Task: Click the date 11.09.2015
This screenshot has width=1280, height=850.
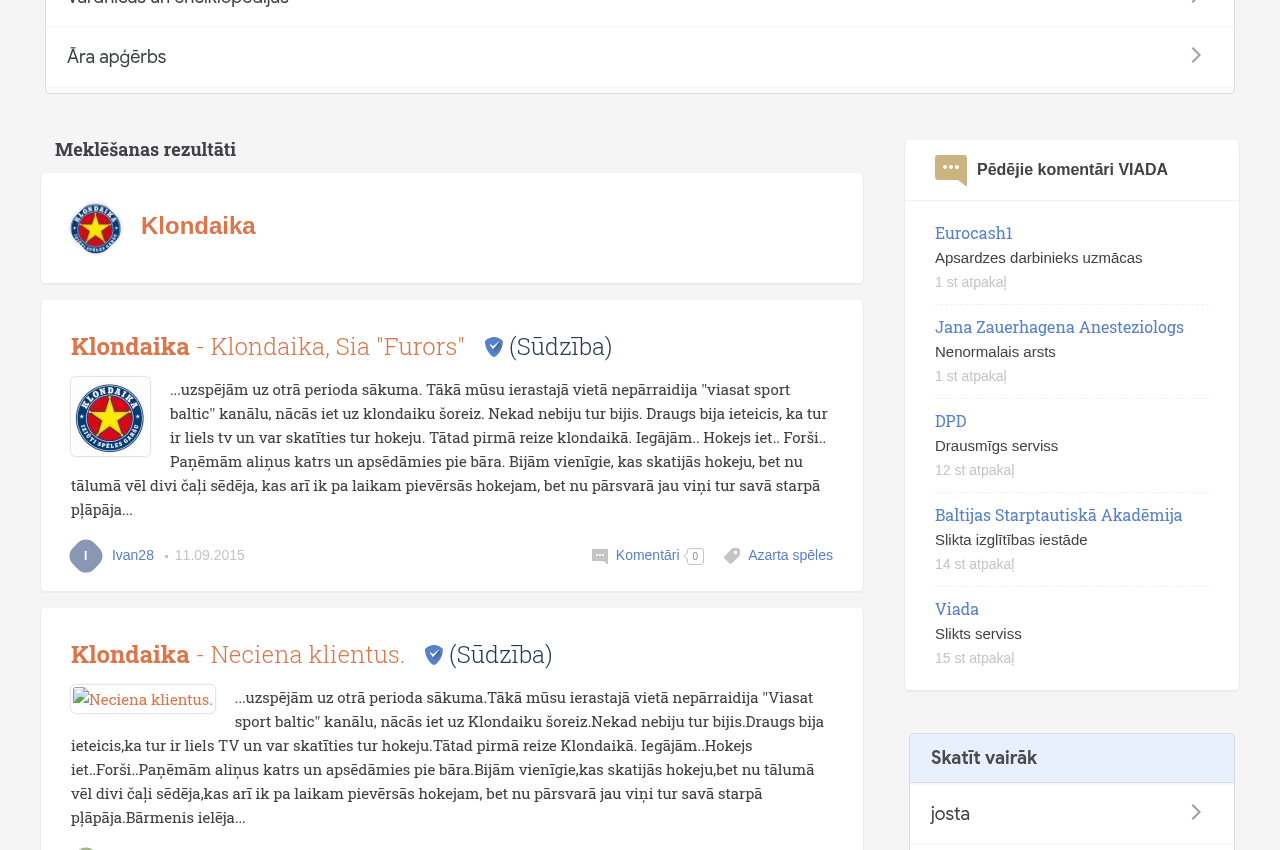Action: [210, 555]
